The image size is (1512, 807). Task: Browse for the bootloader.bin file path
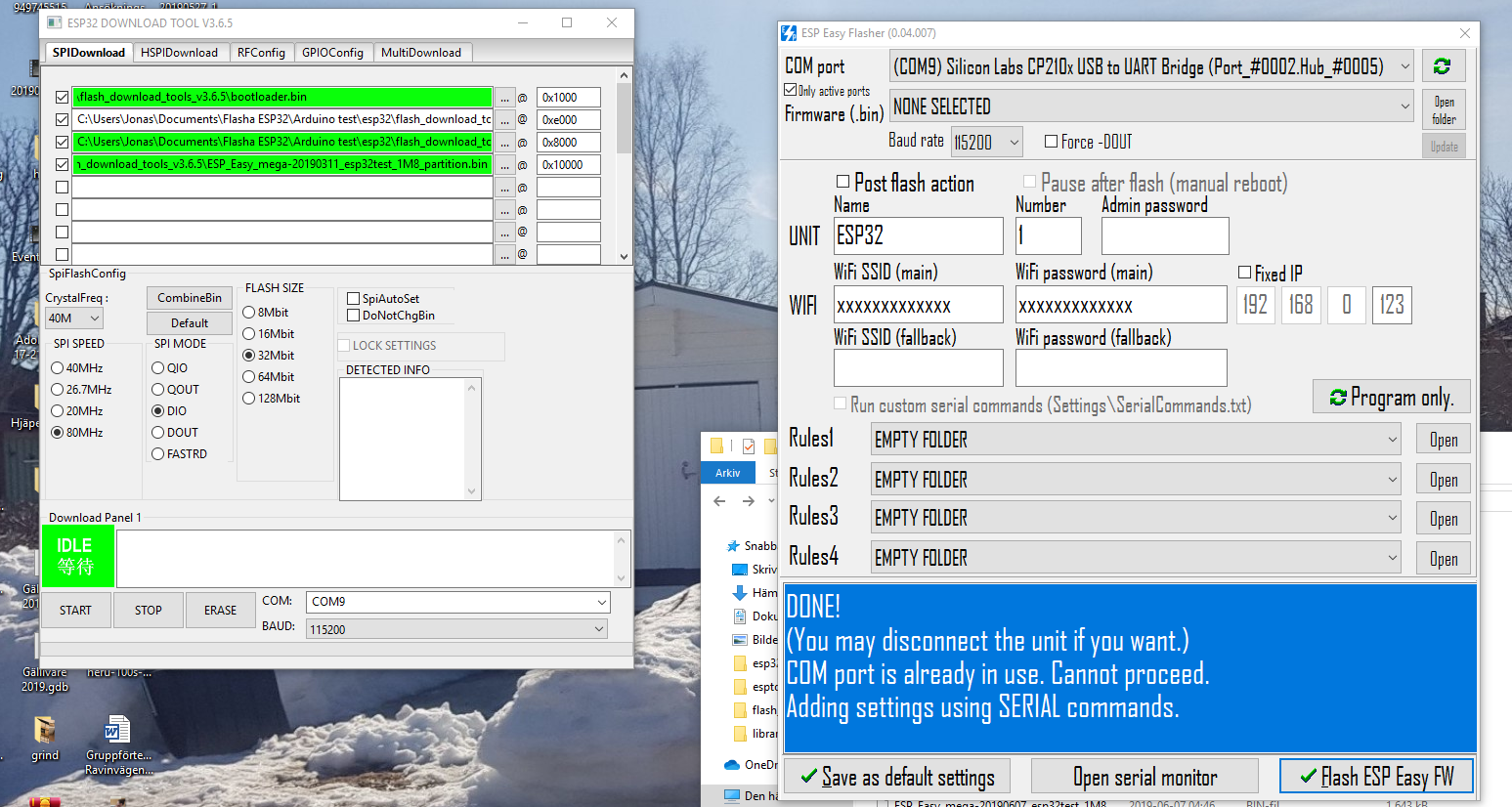pos(504,98)
